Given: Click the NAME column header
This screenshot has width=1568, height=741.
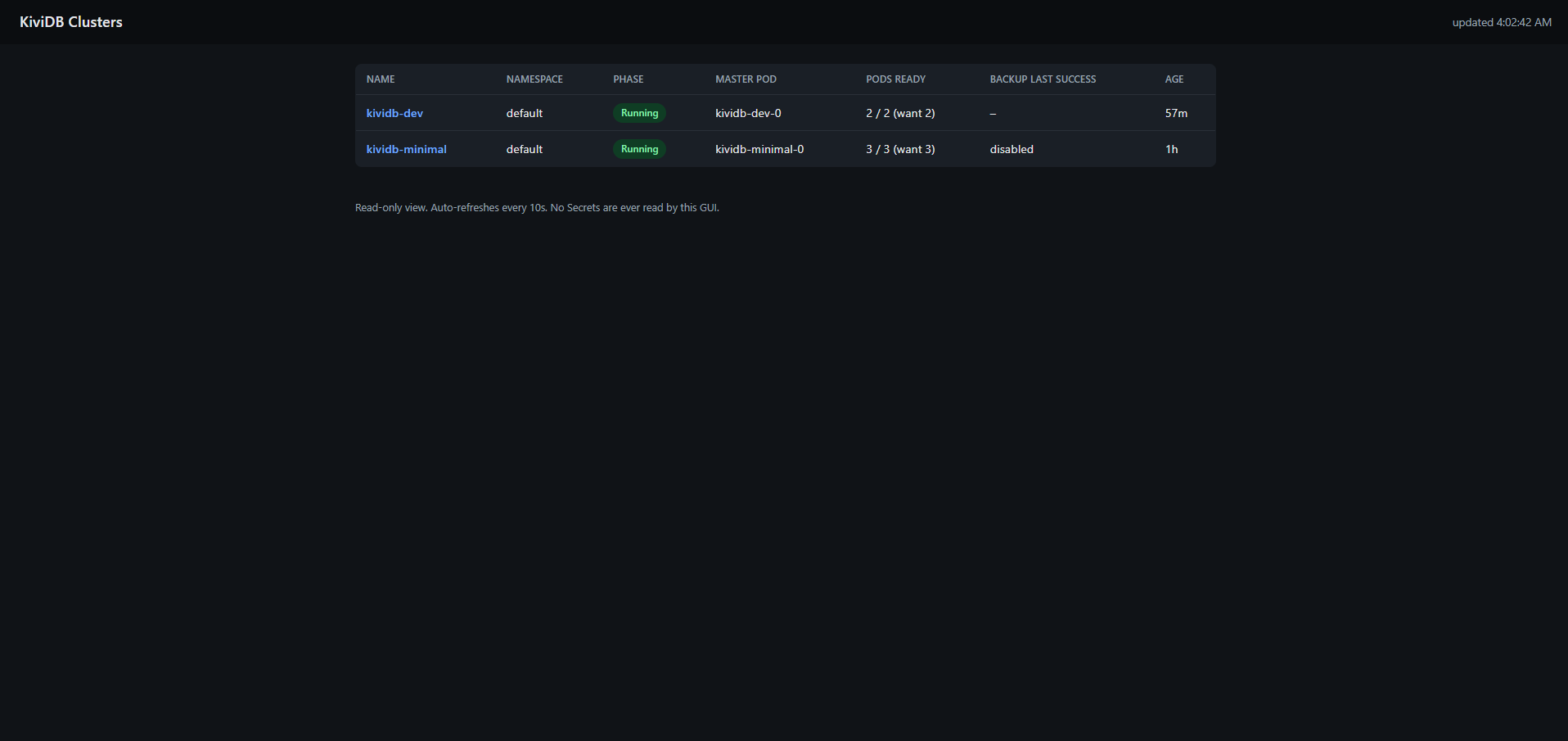Looking at the screenshot, I should [381, 79].
